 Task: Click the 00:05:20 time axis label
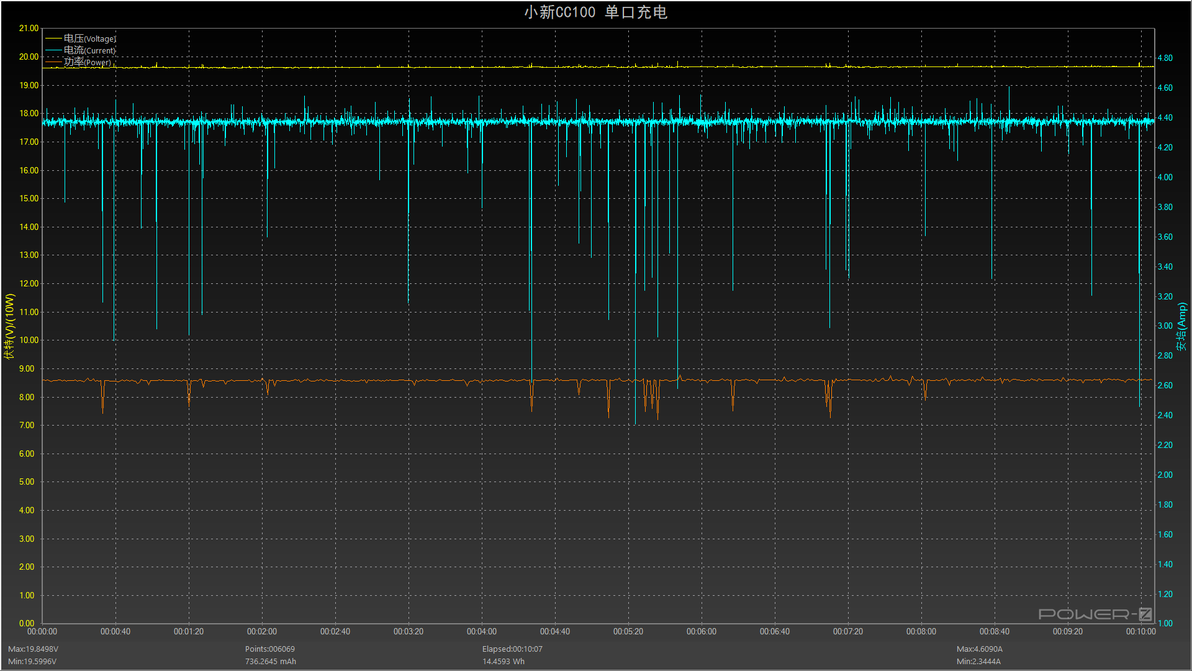click(628, 631)
